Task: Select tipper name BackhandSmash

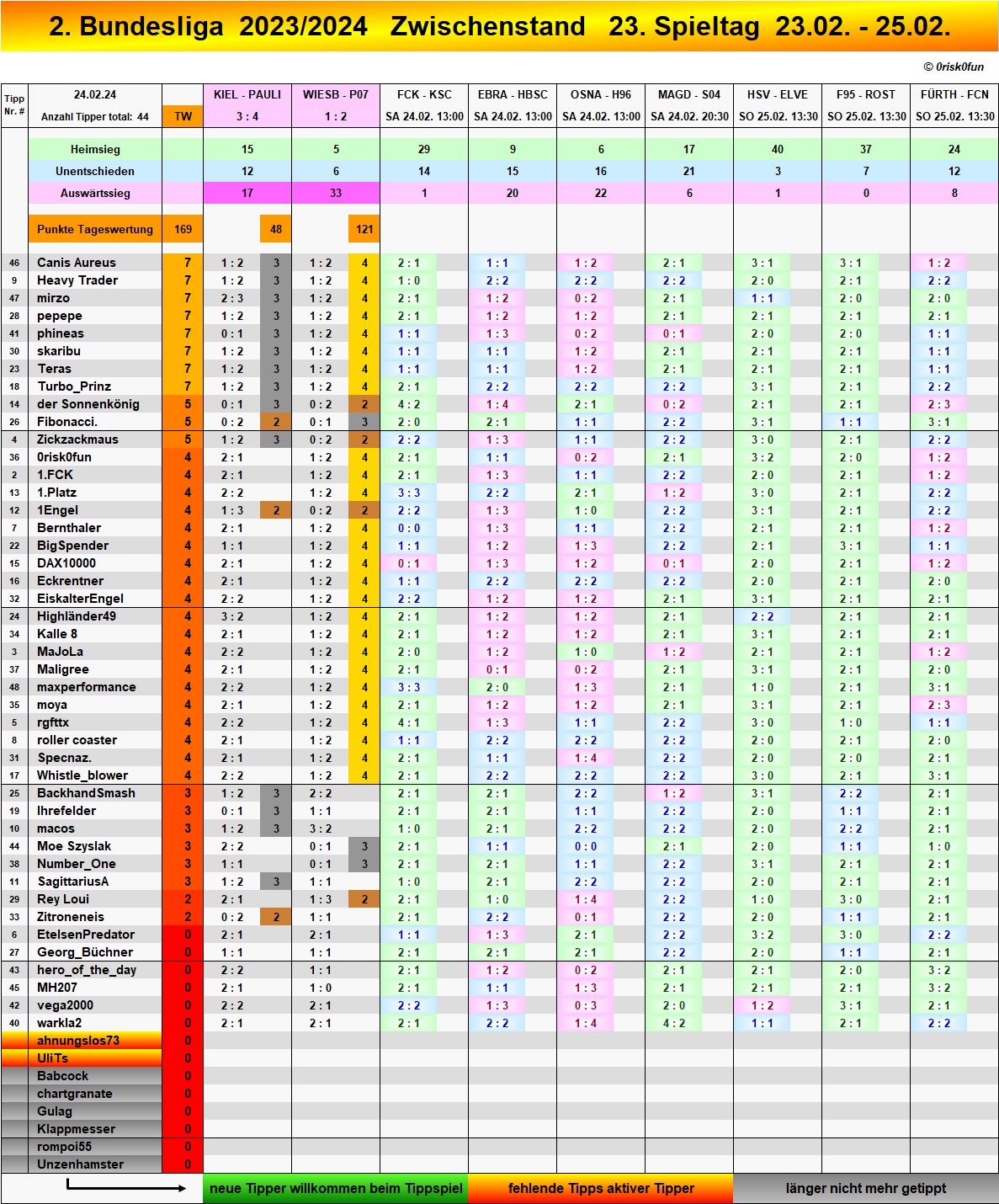Action: pos(86,793)
